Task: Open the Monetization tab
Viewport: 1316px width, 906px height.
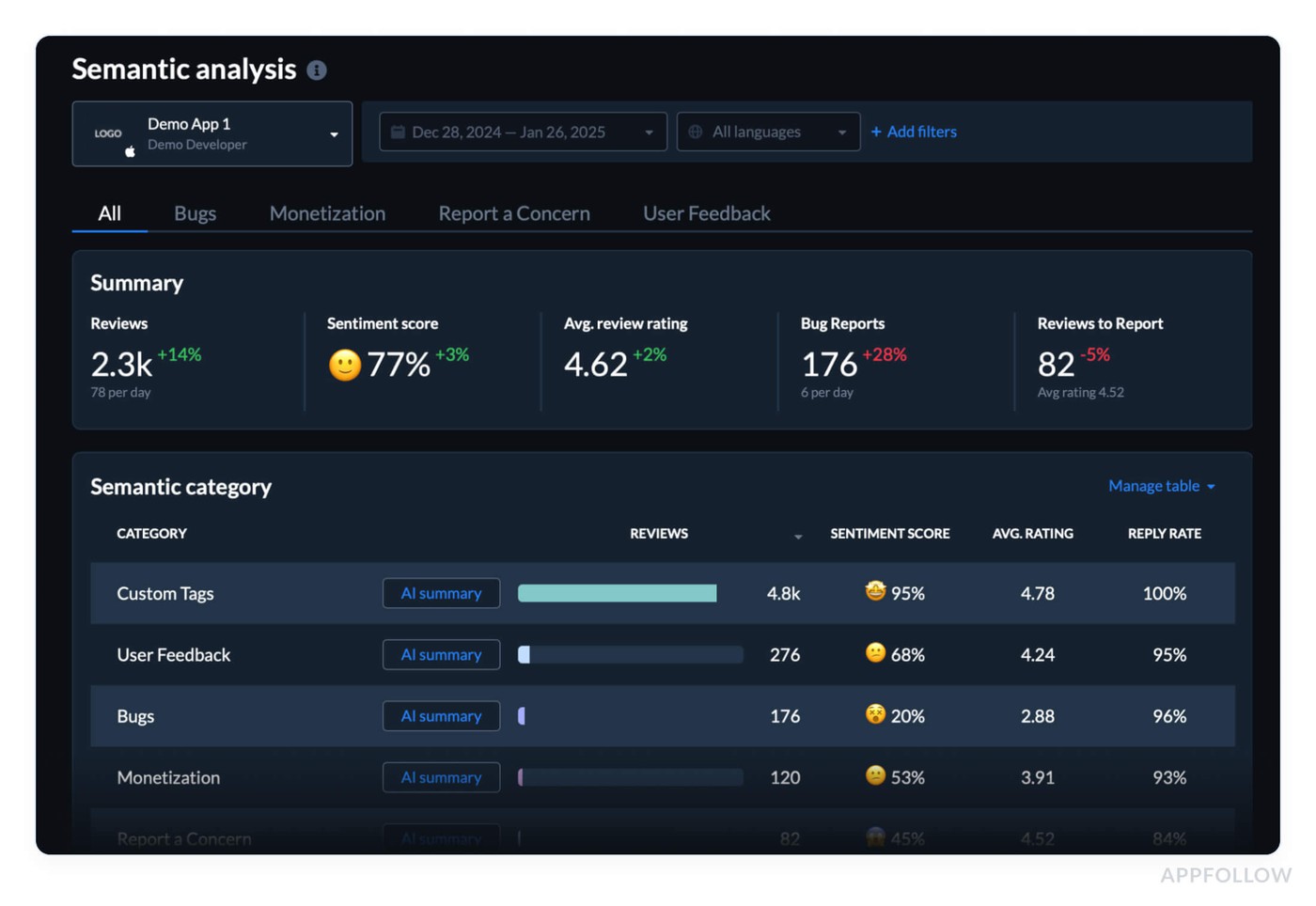Action: pos(327,213)
